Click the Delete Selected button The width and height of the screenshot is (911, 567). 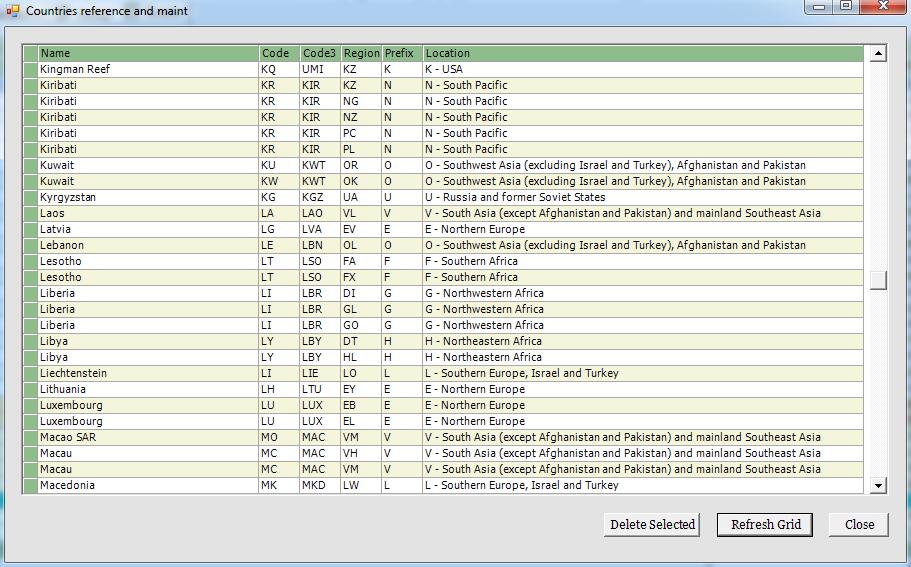[651, 525]
